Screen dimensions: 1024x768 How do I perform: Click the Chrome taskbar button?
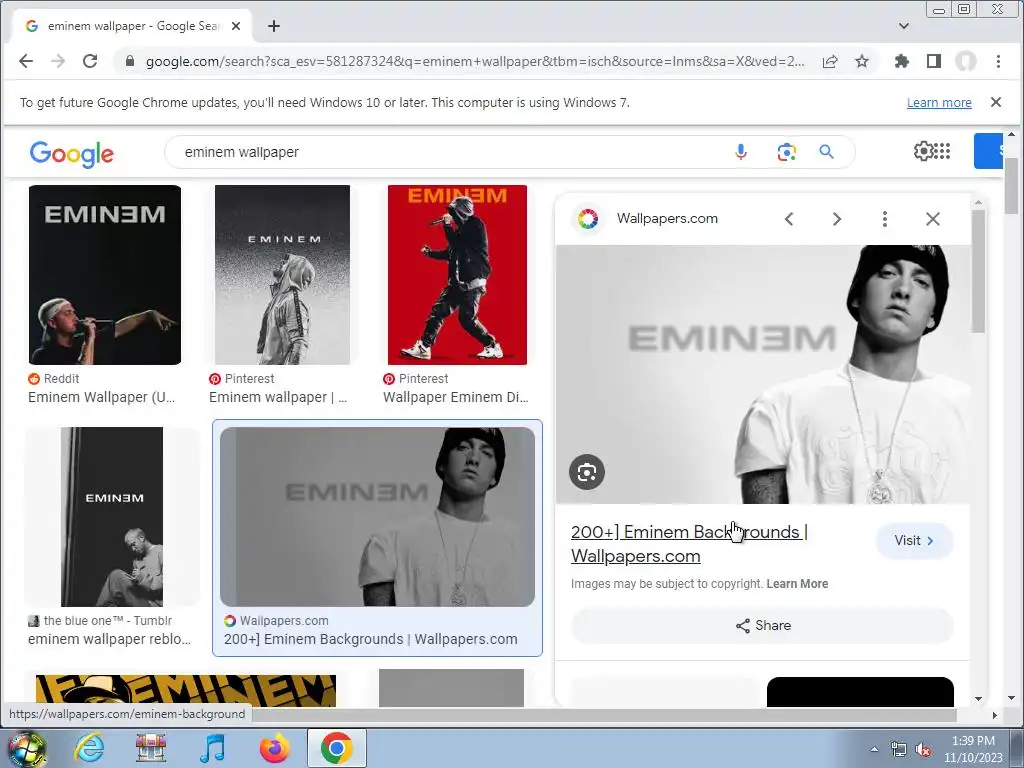(x=336, y=748)
